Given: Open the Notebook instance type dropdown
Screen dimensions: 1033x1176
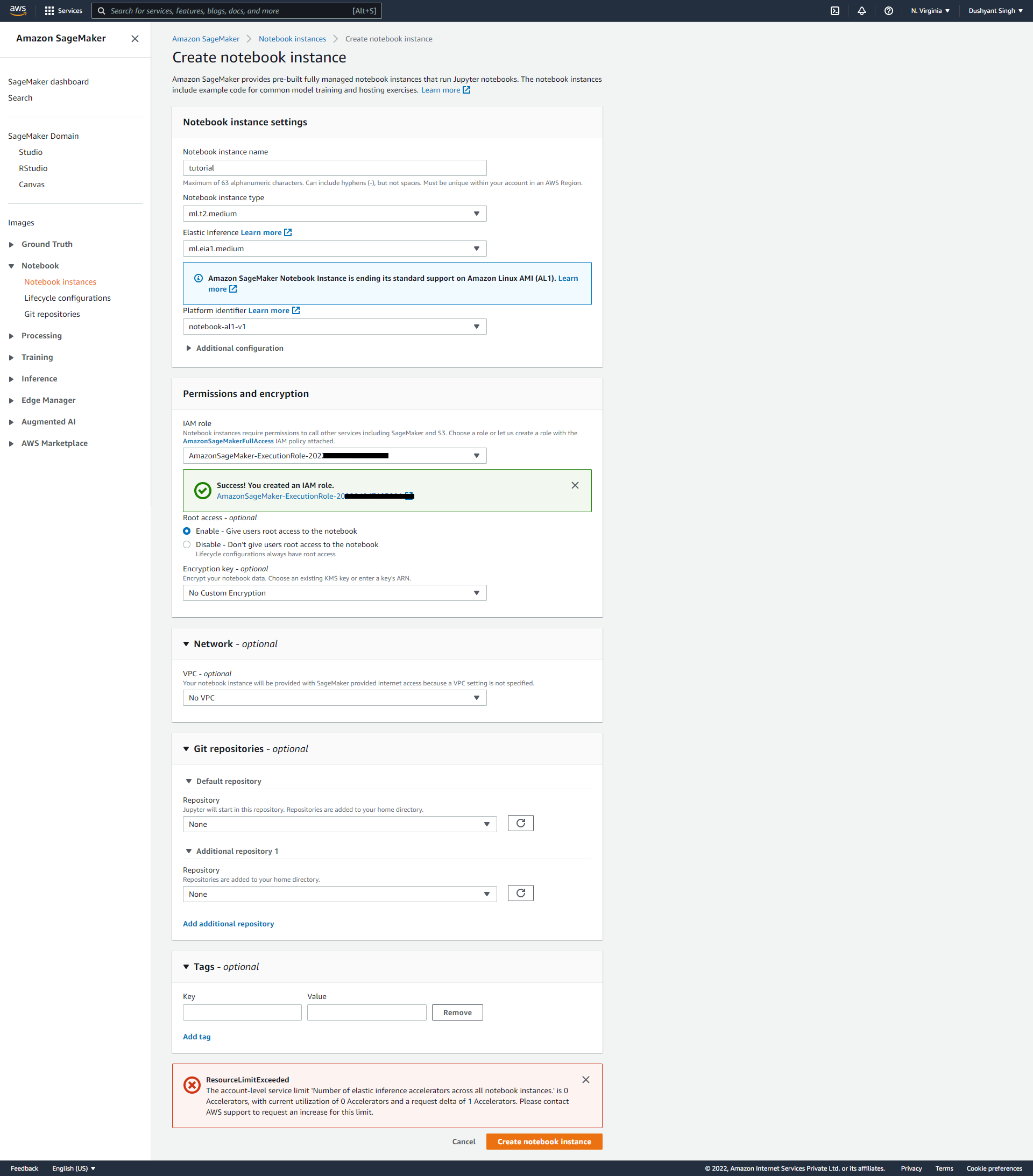Looking at the screenshot, I should 334,214.
